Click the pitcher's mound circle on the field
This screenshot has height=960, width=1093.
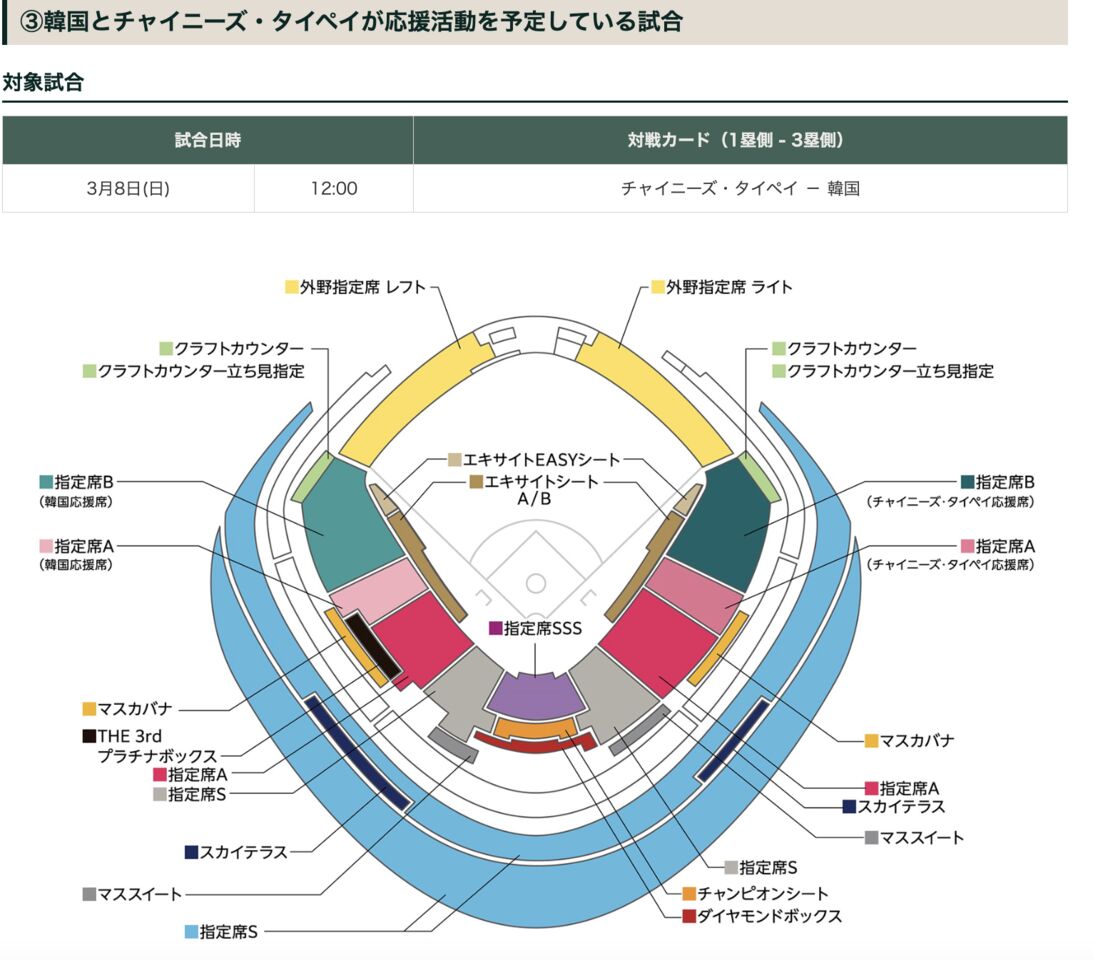tap(536, 582)
